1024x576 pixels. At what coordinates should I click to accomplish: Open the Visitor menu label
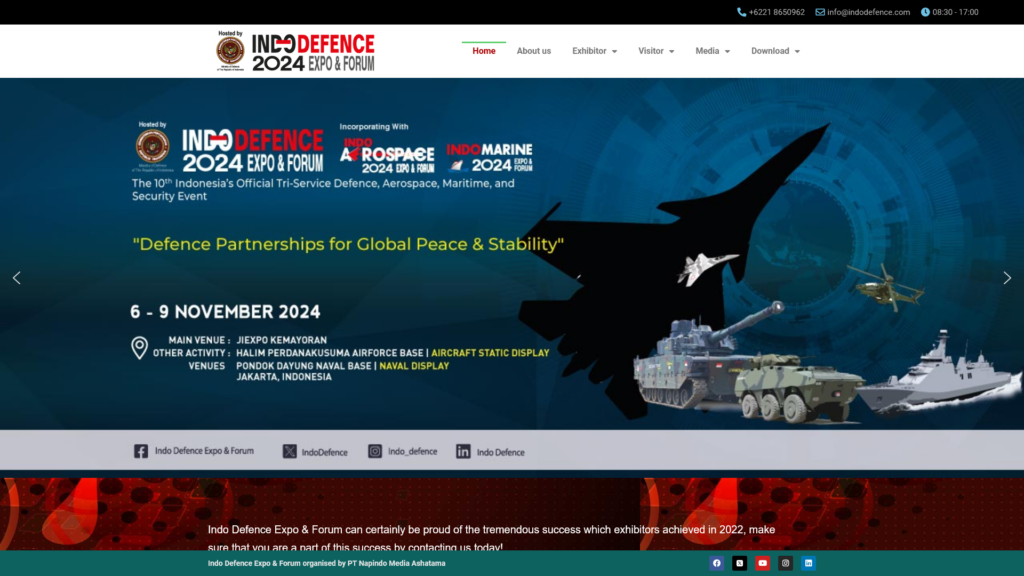click(x=650, y=51)
